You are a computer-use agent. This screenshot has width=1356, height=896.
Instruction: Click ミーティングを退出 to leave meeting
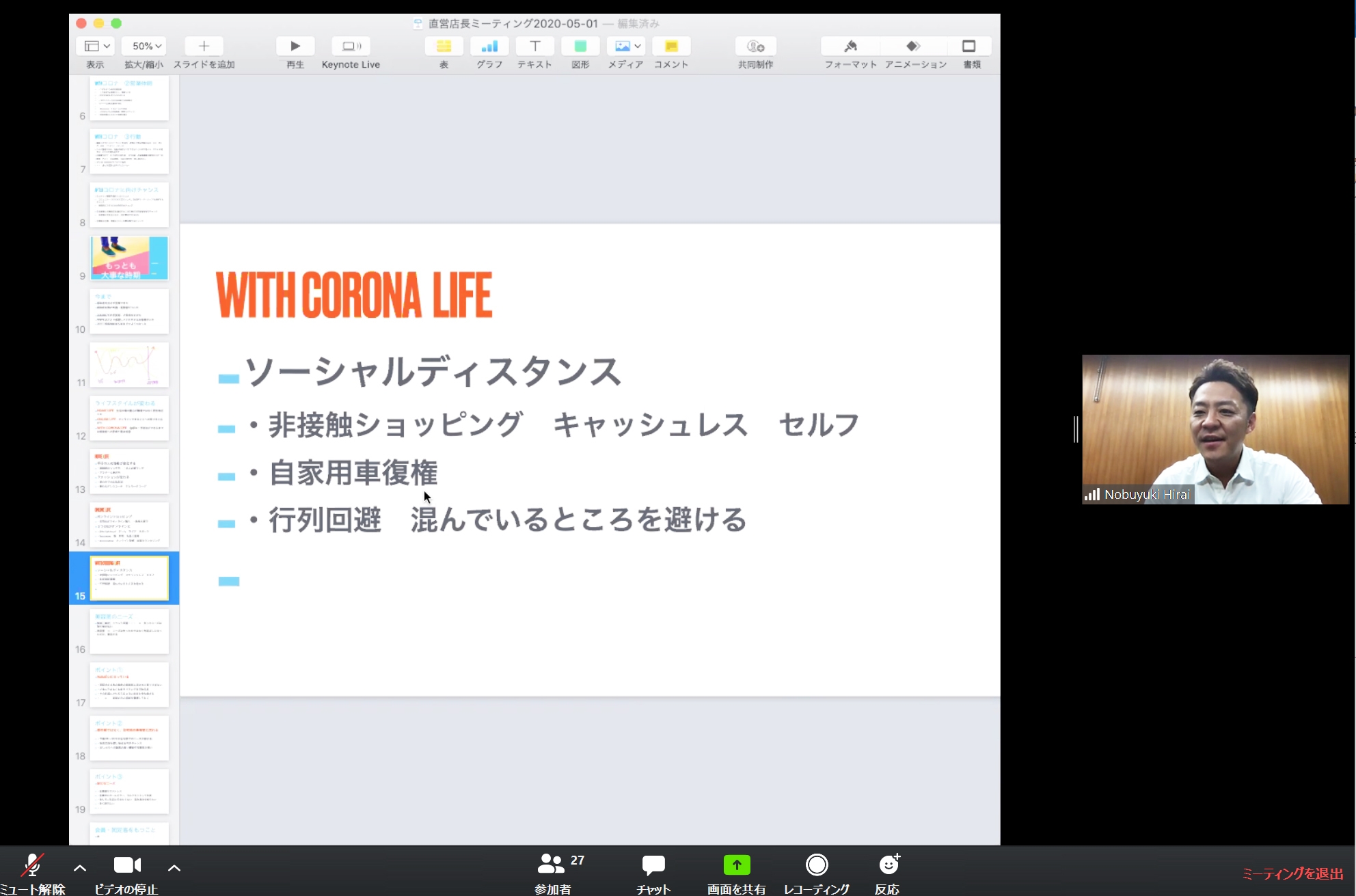point(1292,873)
